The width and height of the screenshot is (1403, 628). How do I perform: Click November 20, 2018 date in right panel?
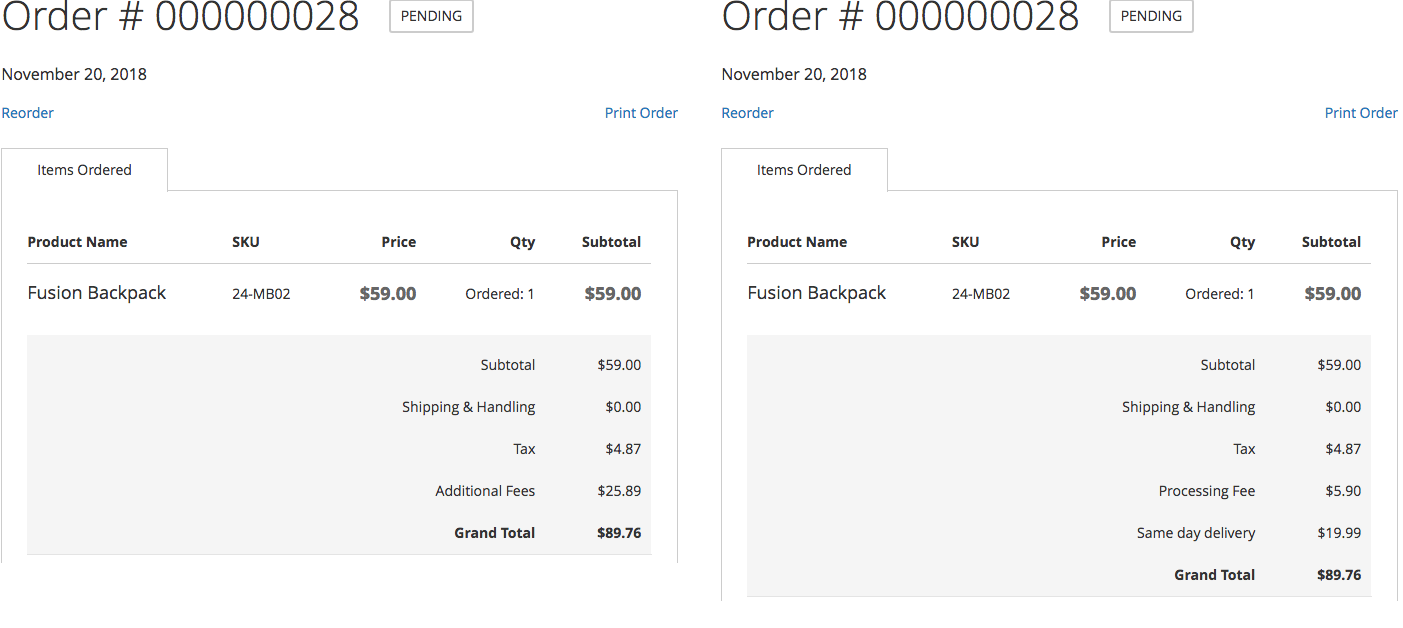click(x=794, y=74)
